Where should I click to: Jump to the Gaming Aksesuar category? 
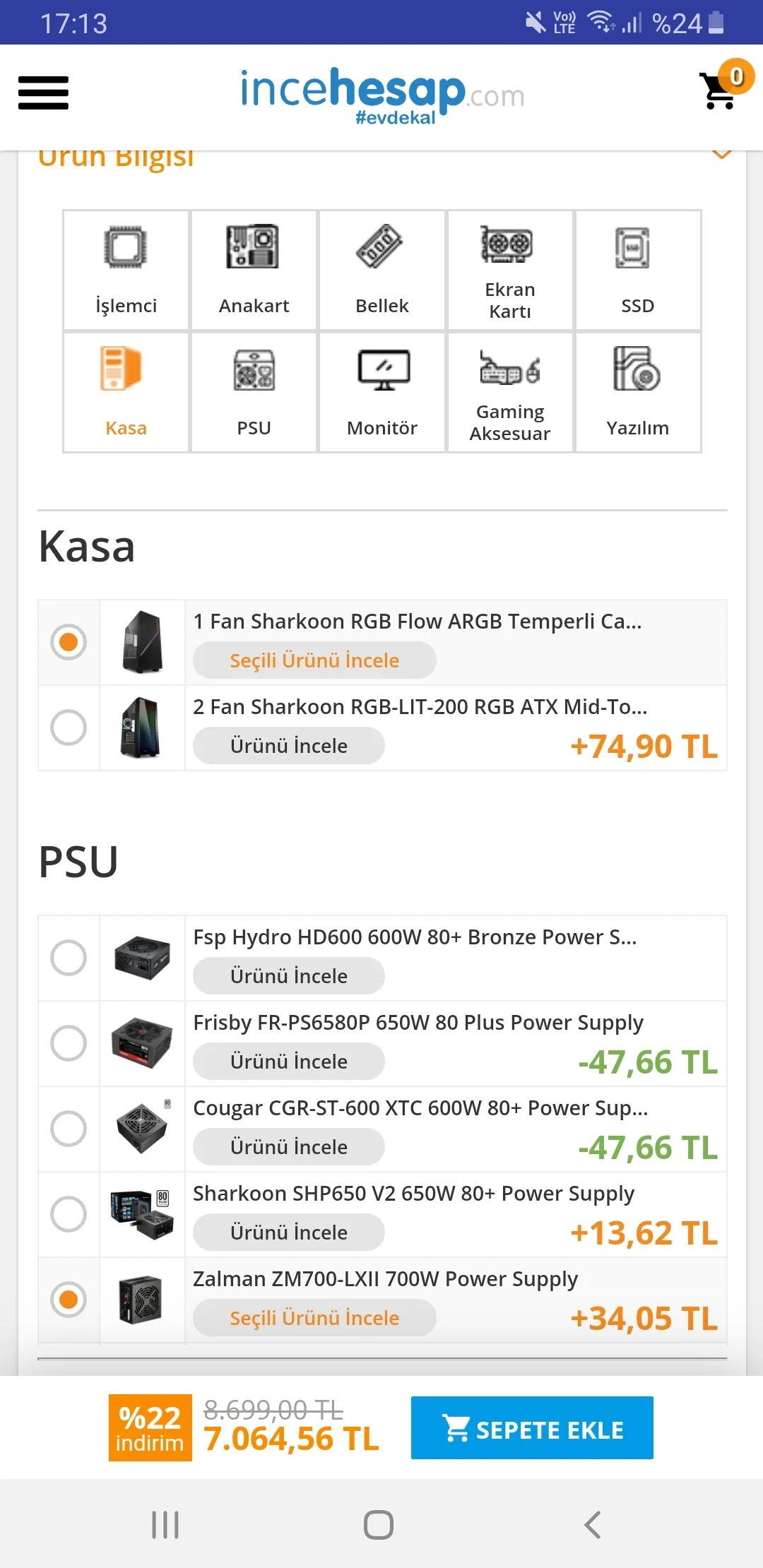[x=510, y=392]
